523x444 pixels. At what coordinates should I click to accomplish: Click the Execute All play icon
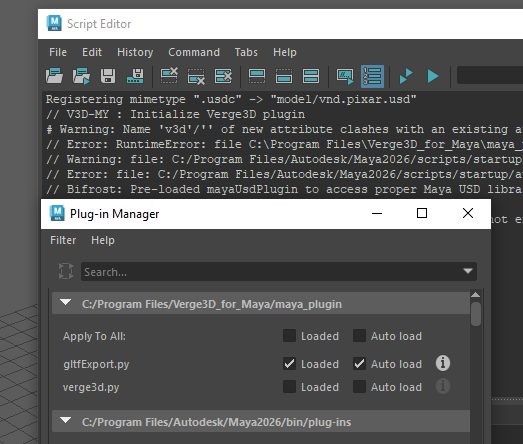pyautogui.click(x=406, y=76)
